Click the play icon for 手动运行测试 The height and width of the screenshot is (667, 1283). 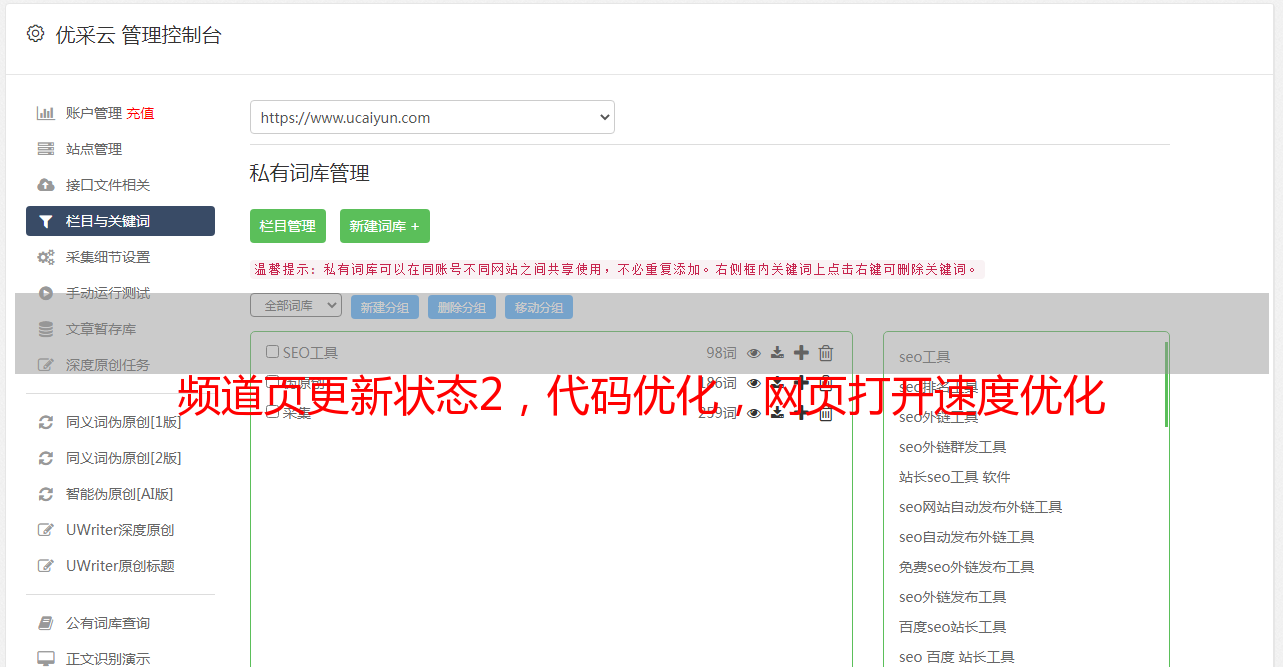46,293
